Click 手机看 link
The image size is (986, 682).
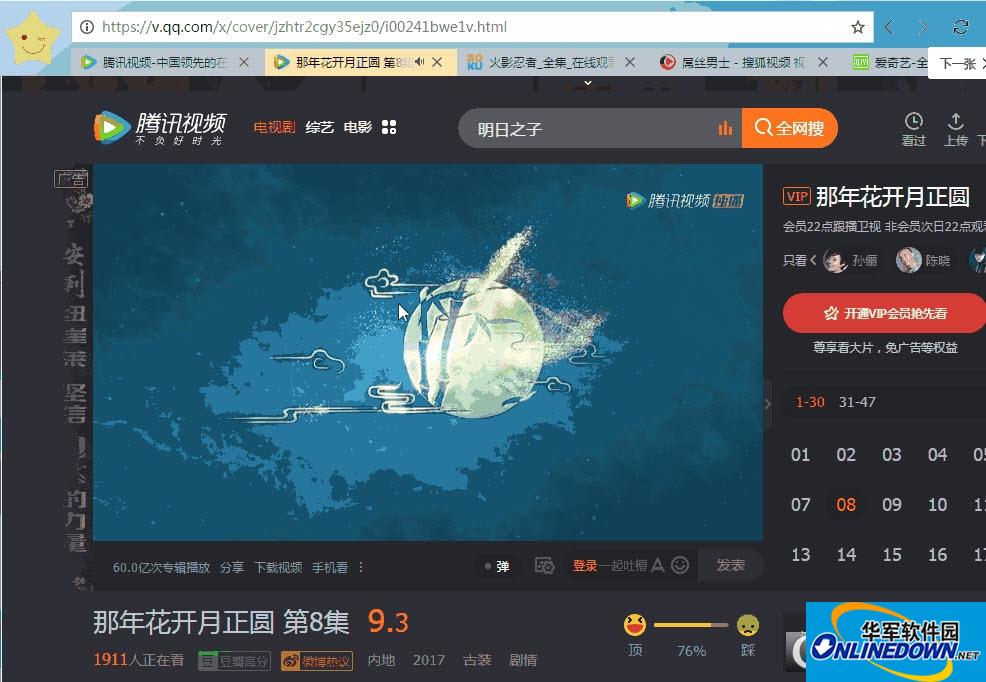point(330,568)
